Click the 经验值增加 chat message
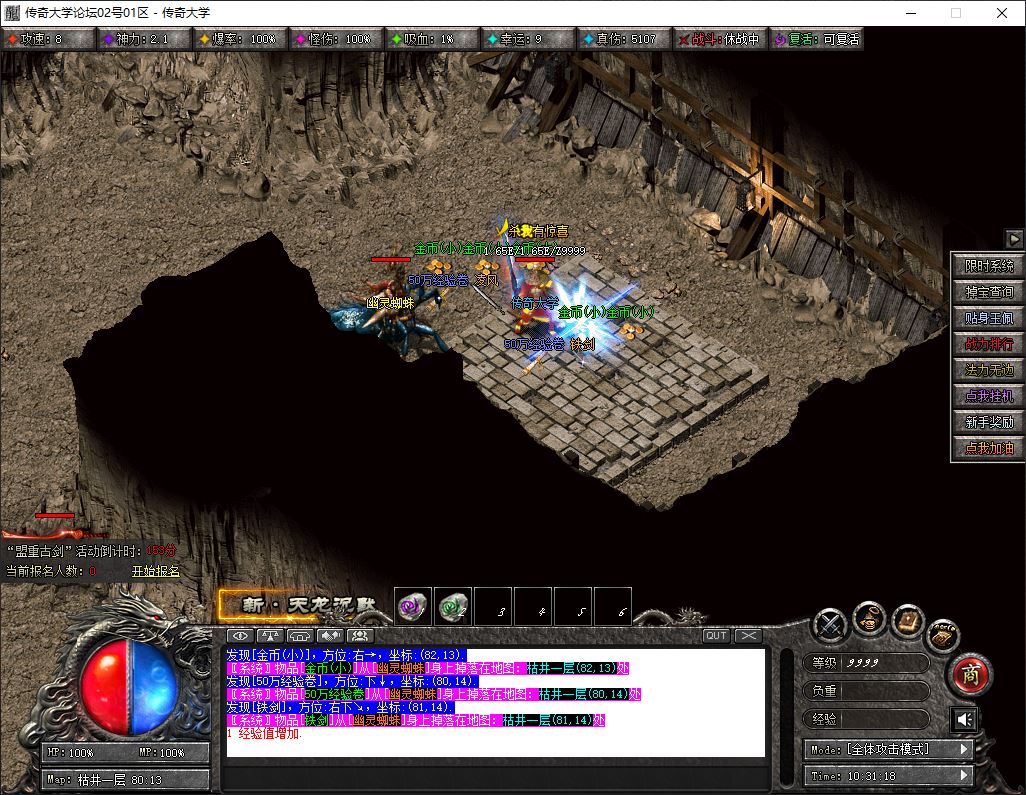The height and width of the screenshot is (795, 1026). pos(264,733)
